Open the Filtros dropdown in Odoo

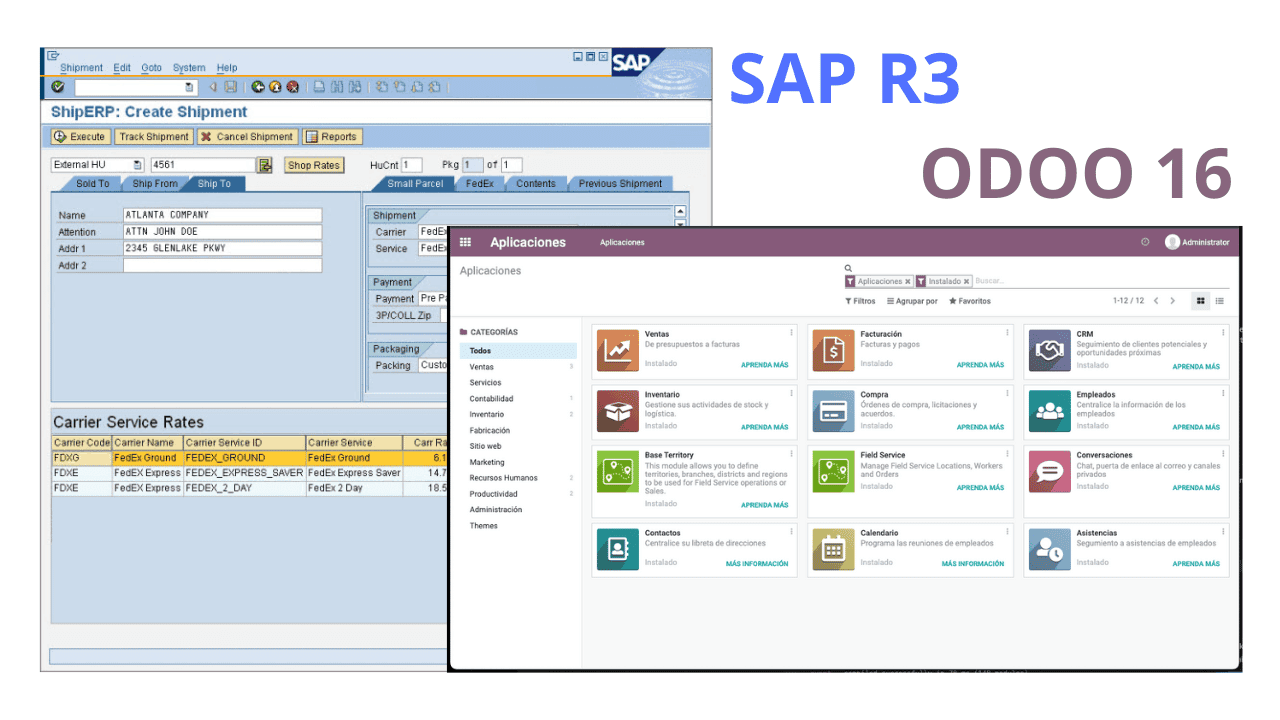860,301
